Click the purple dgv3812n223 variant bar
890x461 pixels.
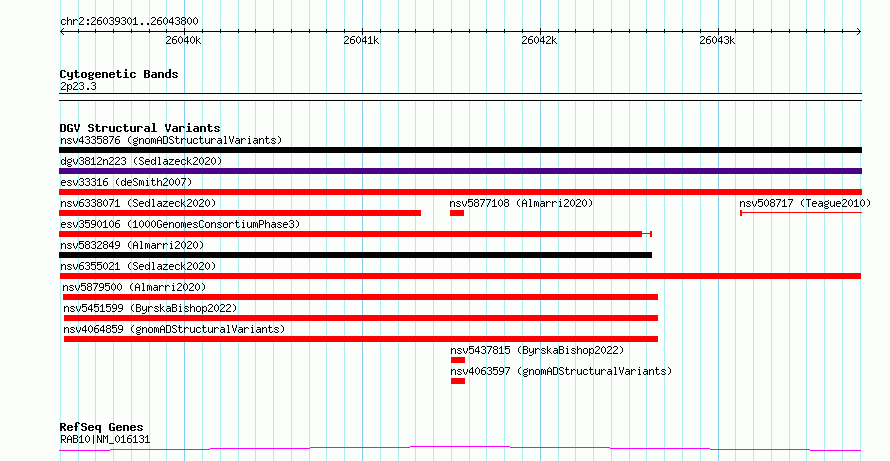coord(460,171)
